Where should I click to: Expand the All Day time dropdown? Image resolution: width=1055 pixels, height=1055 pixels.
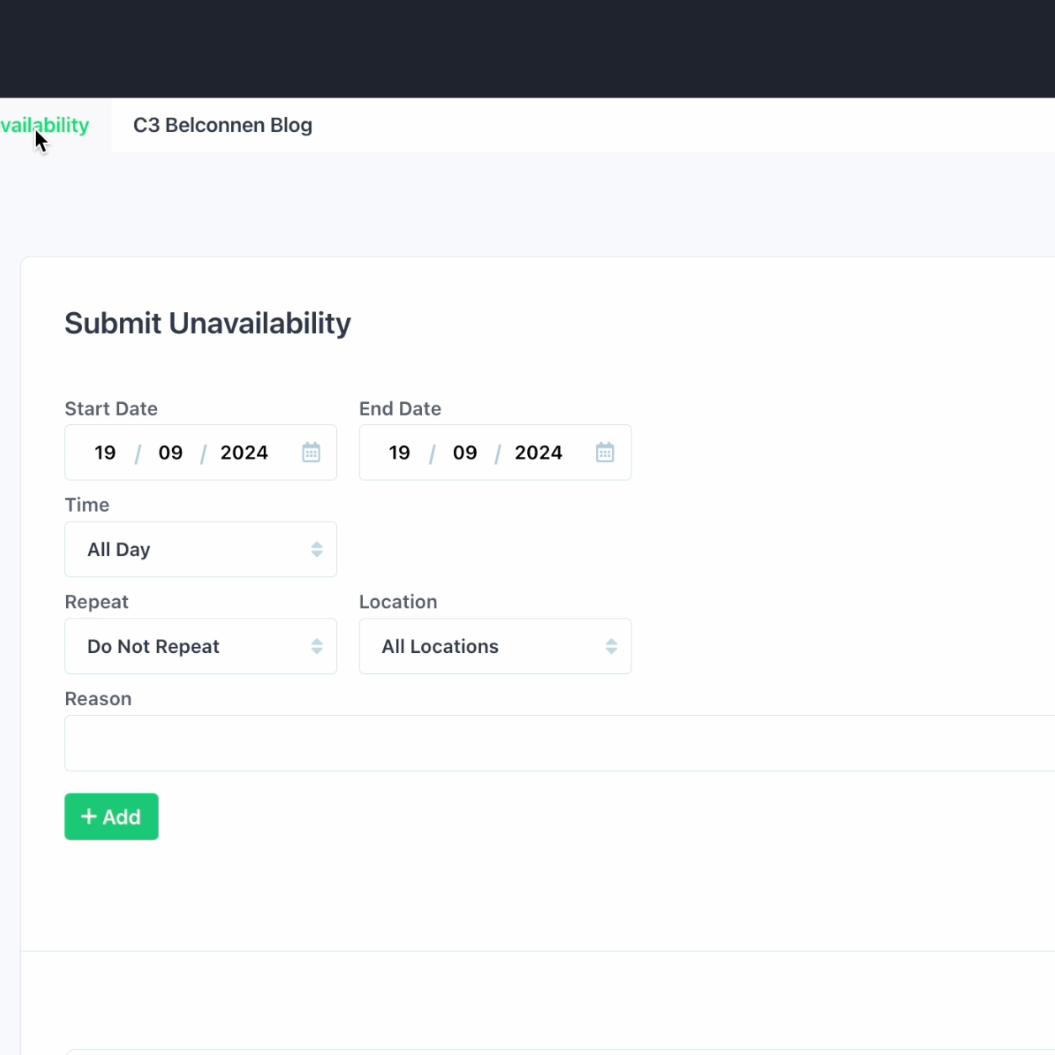(190, 550)
